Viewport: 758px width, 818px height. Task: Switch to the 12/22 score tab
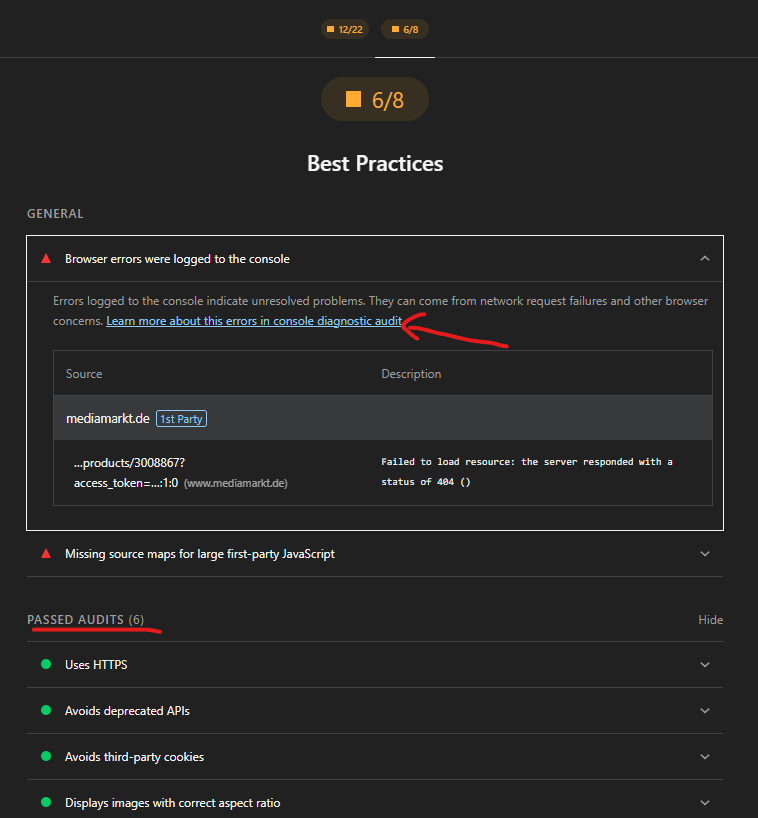(x=345, y=29)
